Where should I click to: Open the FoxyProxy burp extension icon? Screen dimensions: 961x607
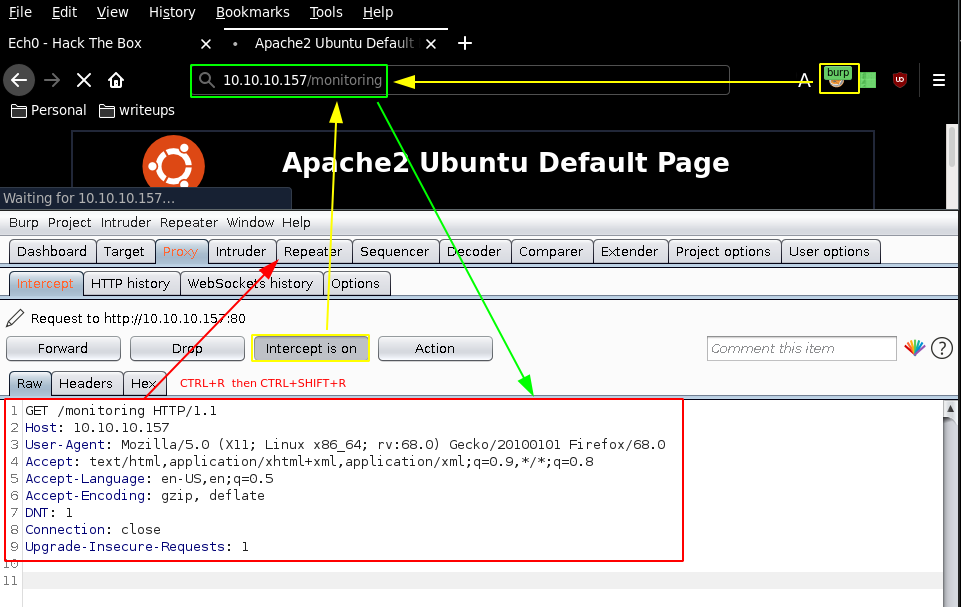[838, 78]
